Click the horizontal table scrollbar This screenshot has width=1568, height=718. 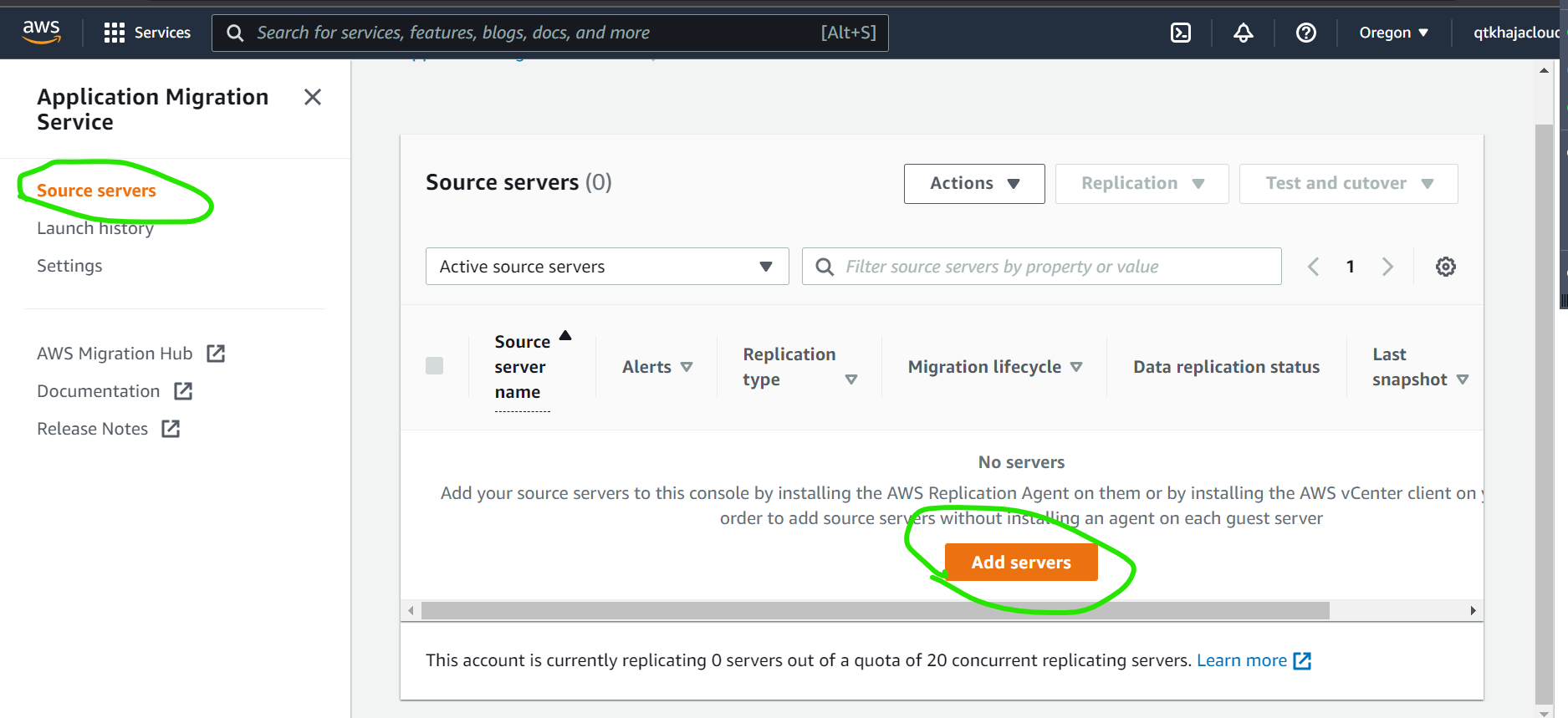point(875,610)
